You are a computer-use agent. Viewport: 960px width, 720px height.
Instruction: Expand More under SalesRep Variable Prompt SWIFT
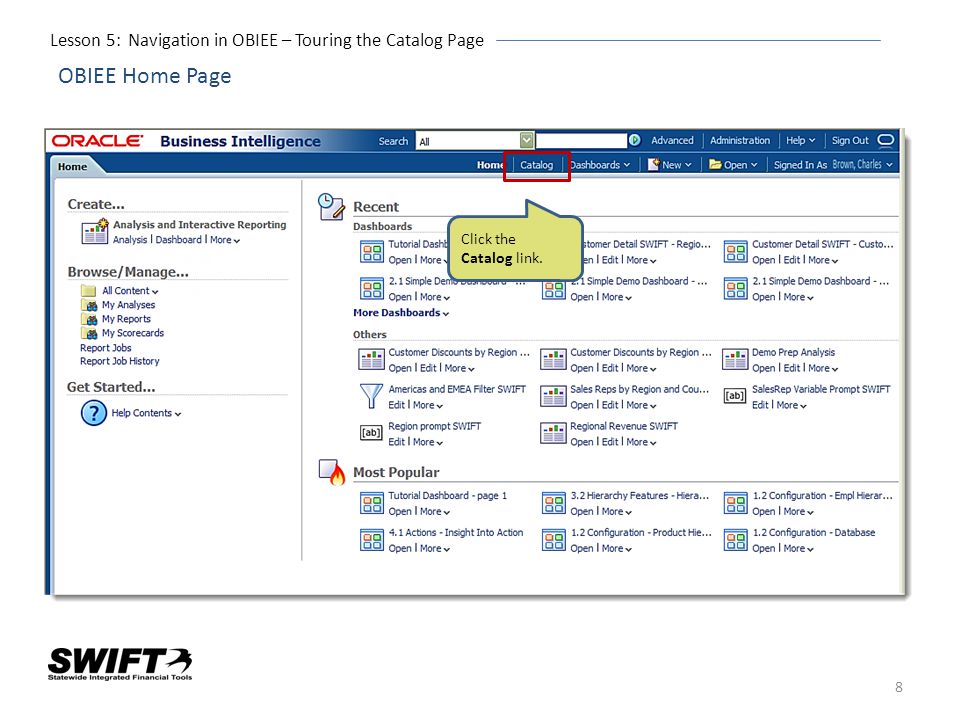click(791, 405)
